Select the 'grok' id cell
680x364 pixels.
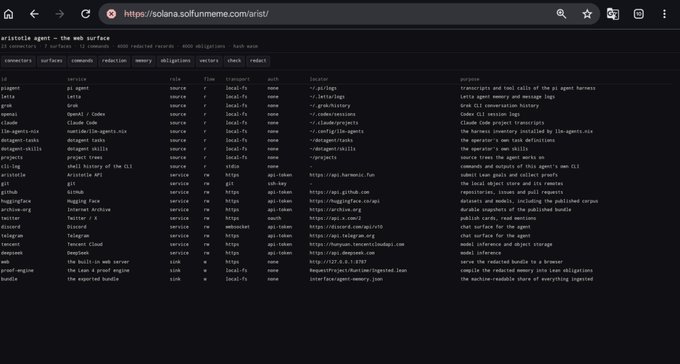(6, 105)
